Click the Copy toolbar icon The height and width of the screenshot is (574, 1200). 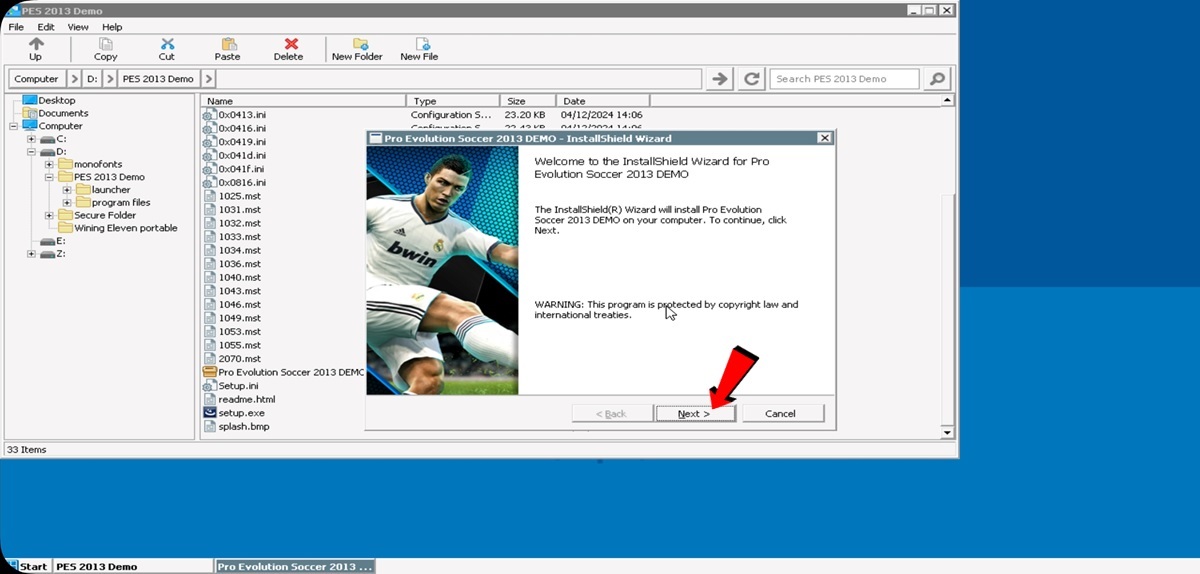point(105,44)
